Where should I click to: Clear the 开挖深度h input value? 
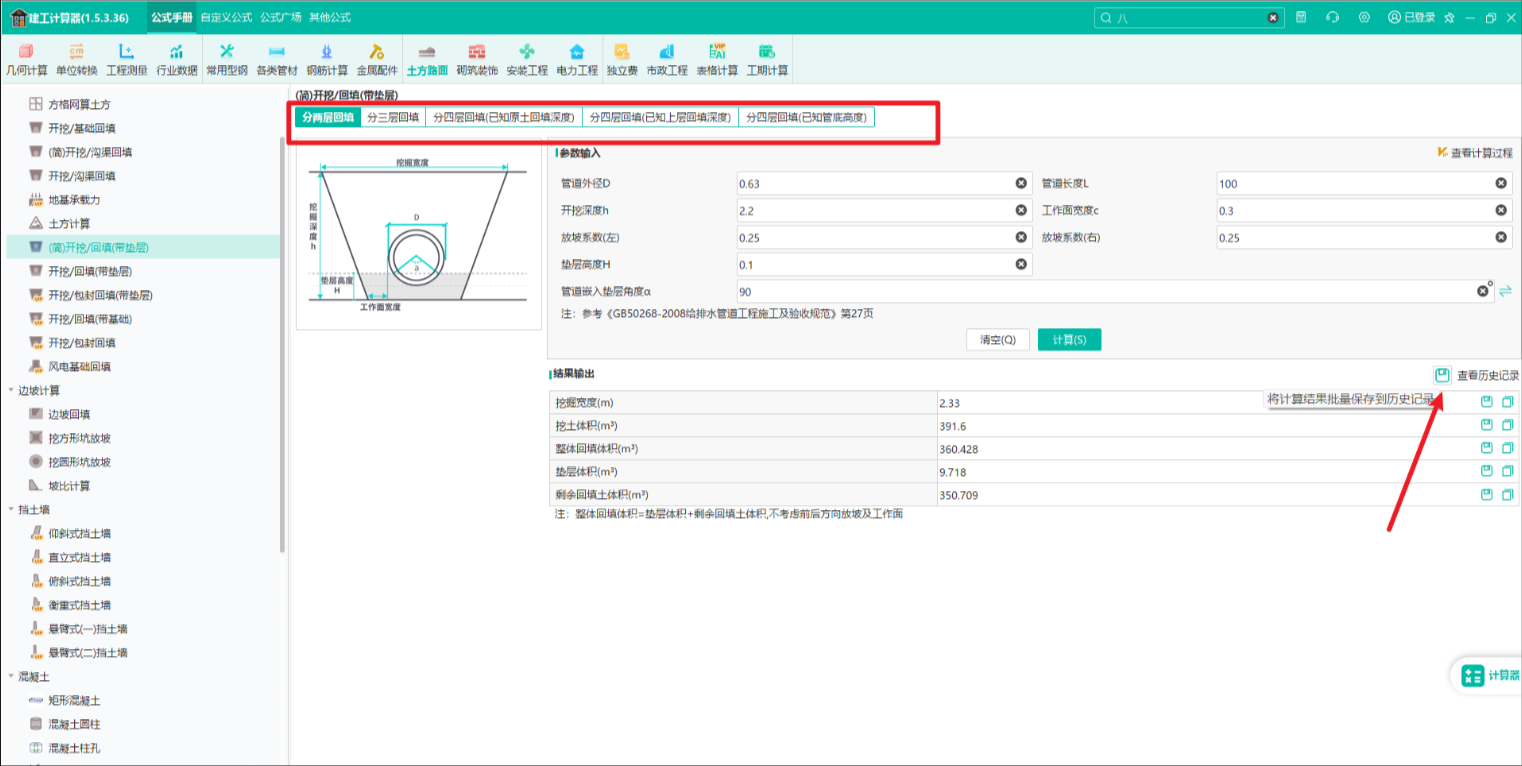click(x=1021, y=210)
